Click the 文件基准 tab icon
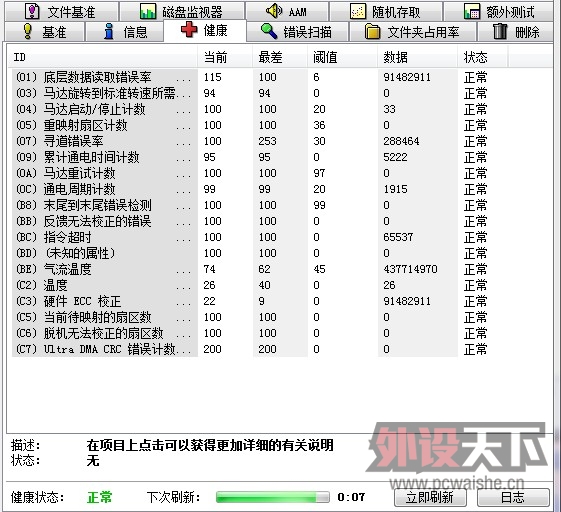The height and width of the screenshot is (512, 561). 32,11
